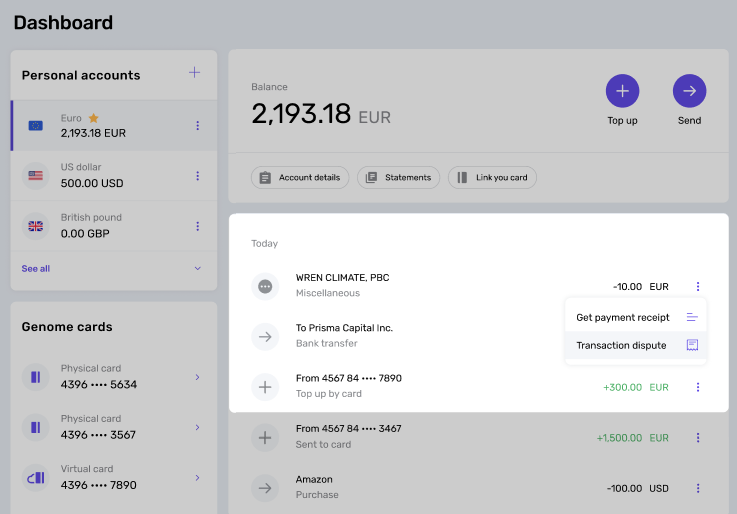Click the See all link
Viewport: 737px width, 514px height.
[36, 269]
